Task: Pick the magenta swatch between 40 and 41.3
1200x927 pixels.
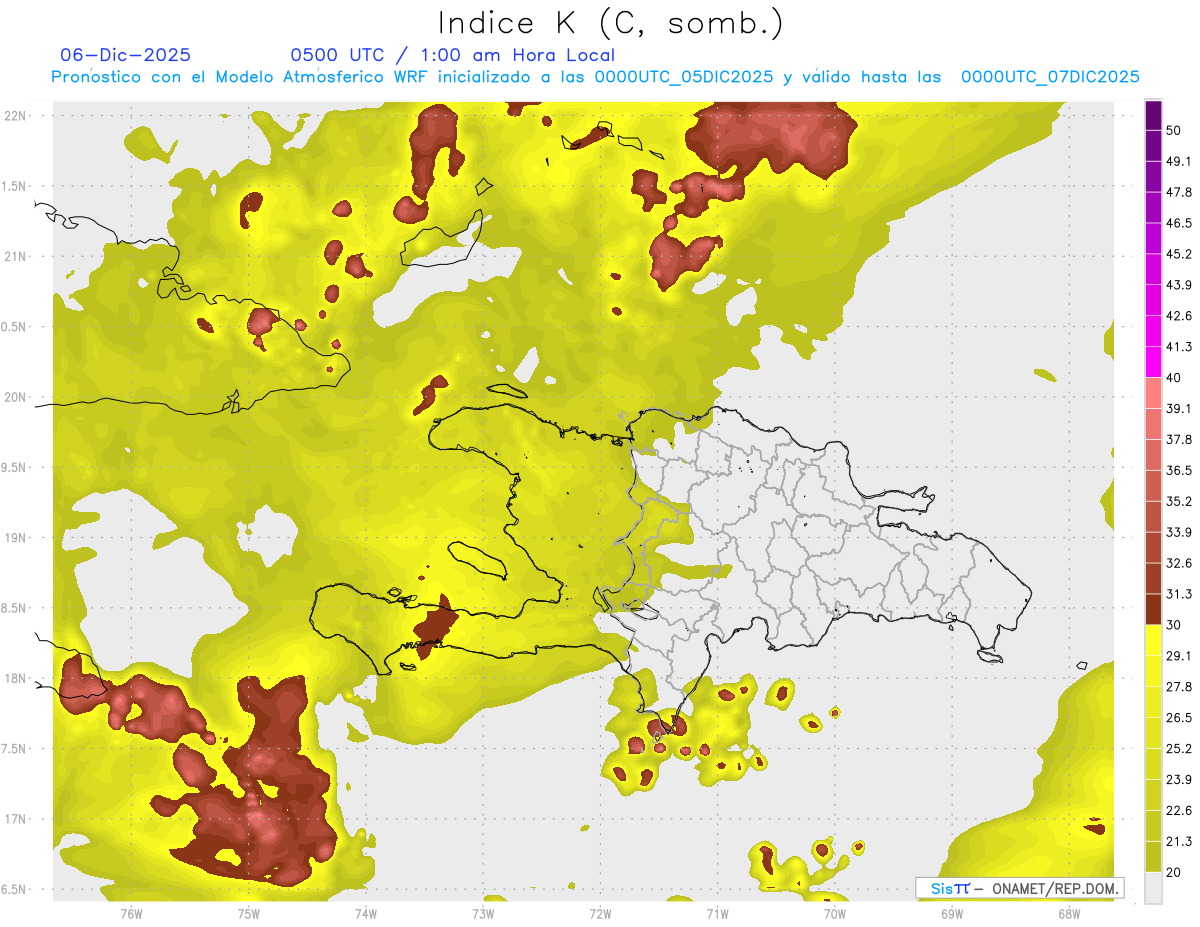Action: 1153,362
